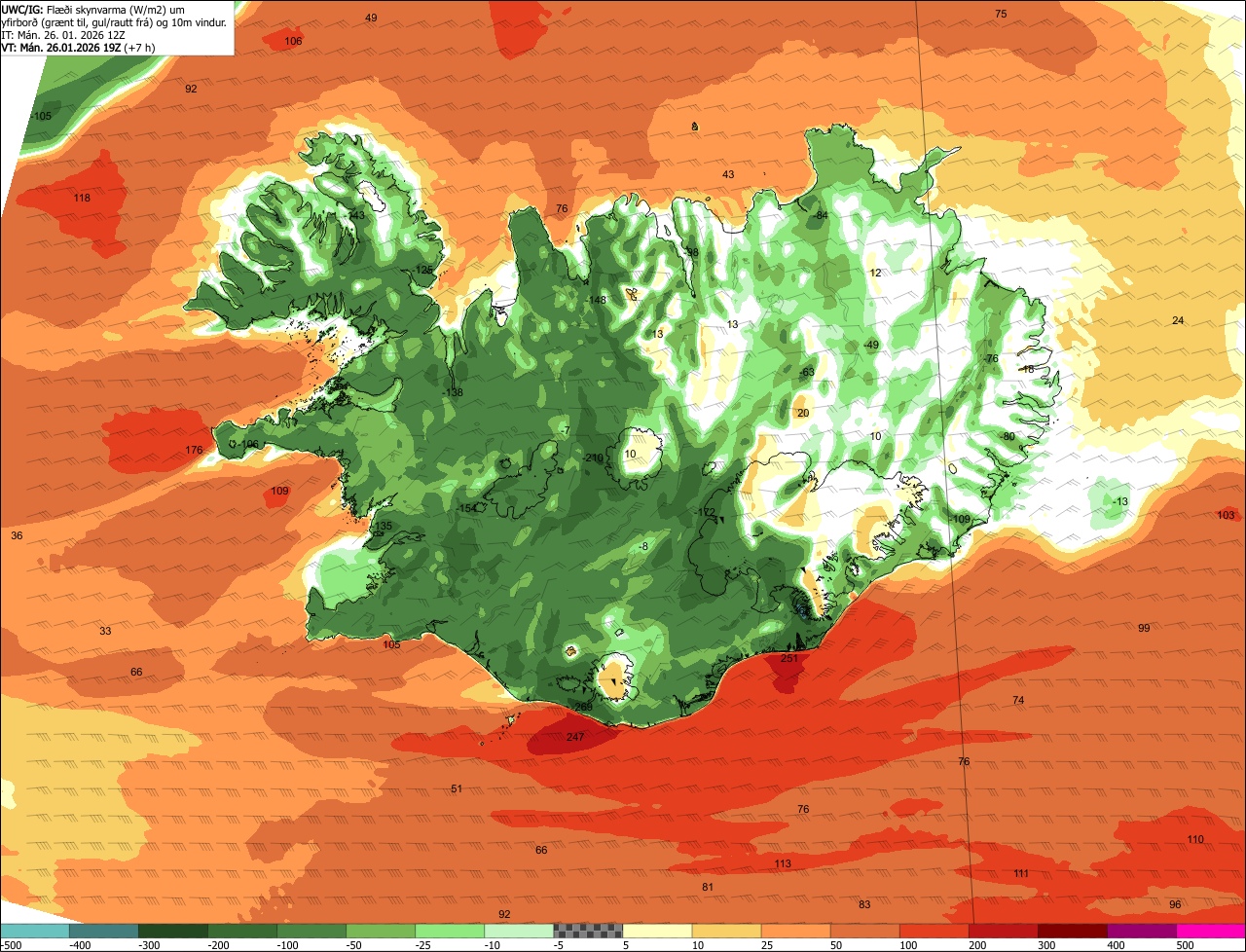The height and width of the screenshot is (952, 1246).
Task: Click the -84 value in northeast Iceland
Action: 821,216
